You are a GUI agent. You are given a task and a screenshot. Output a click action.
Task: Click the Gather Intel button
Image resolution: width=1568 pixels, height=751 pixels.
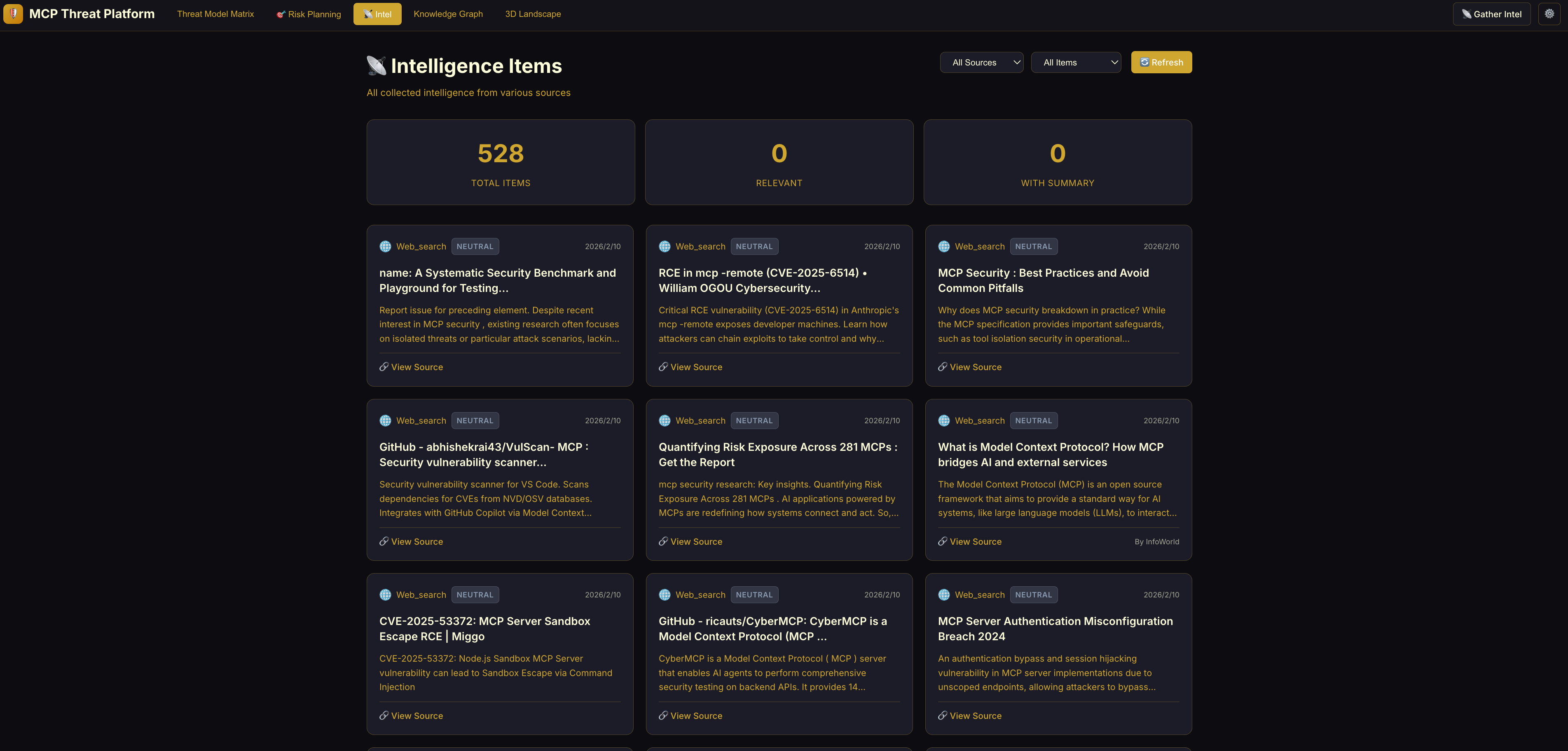point(1491,14)
